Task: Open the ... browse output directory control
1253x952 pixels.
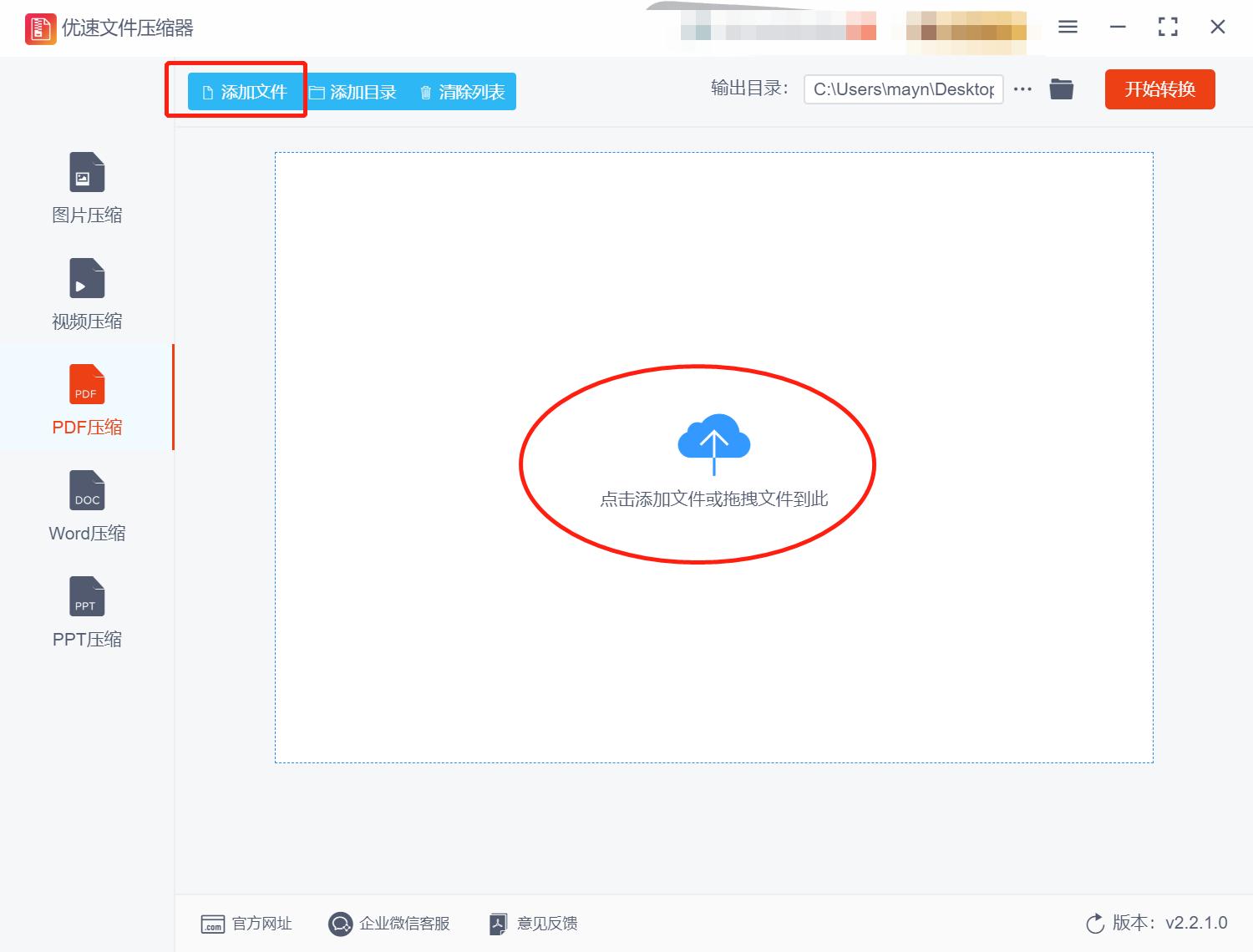Action: 1022,89
